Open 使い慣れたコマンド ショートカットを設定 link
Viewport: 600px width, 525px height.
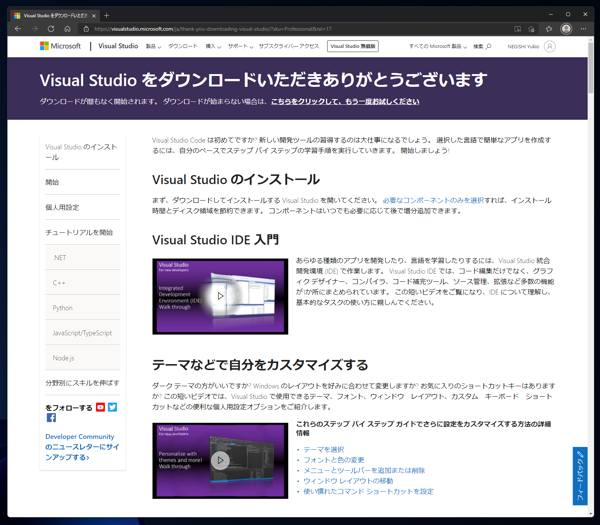point(368,491)
